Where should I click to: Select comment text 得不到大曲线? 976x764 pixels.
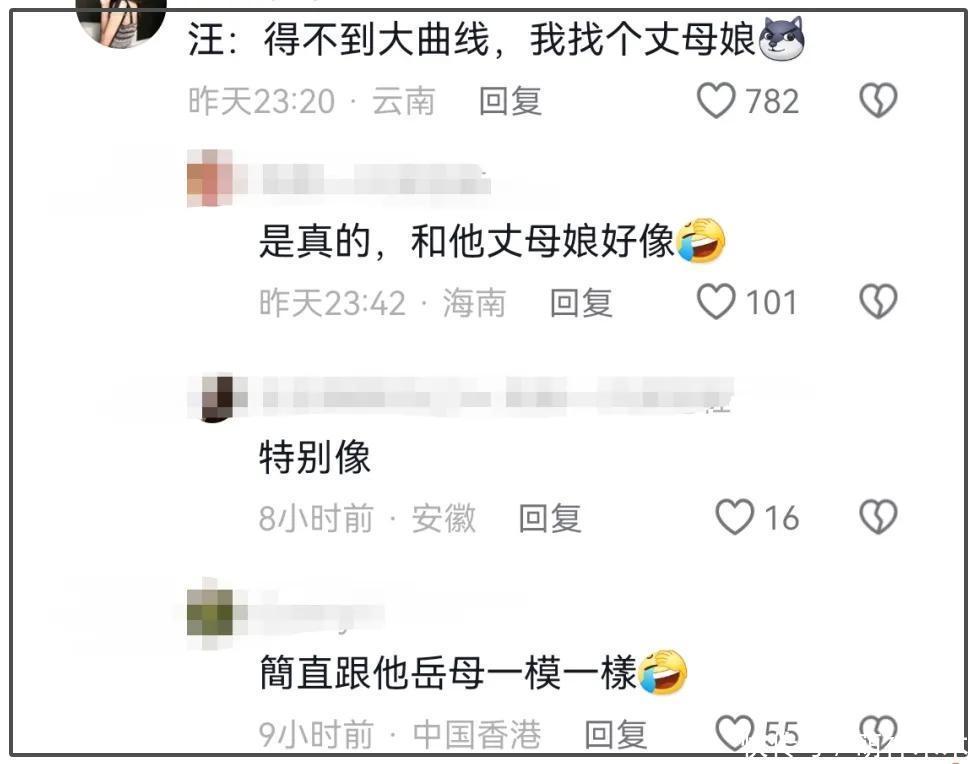(377, 39)
